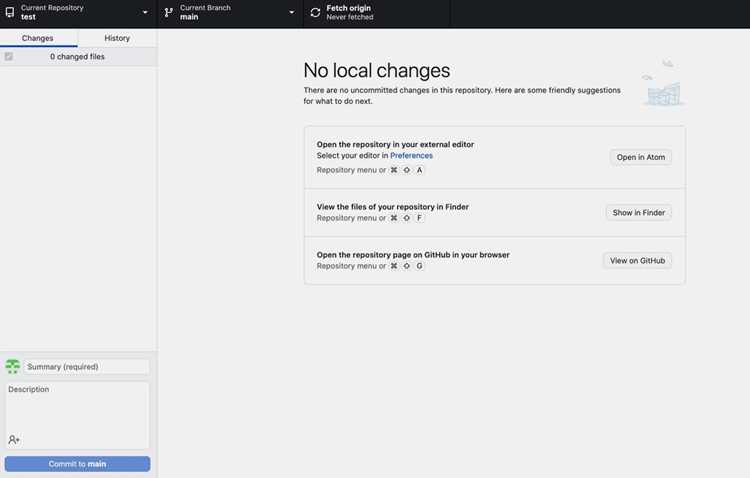
Task: Click the Commit to main button
Action: [77, 464]
